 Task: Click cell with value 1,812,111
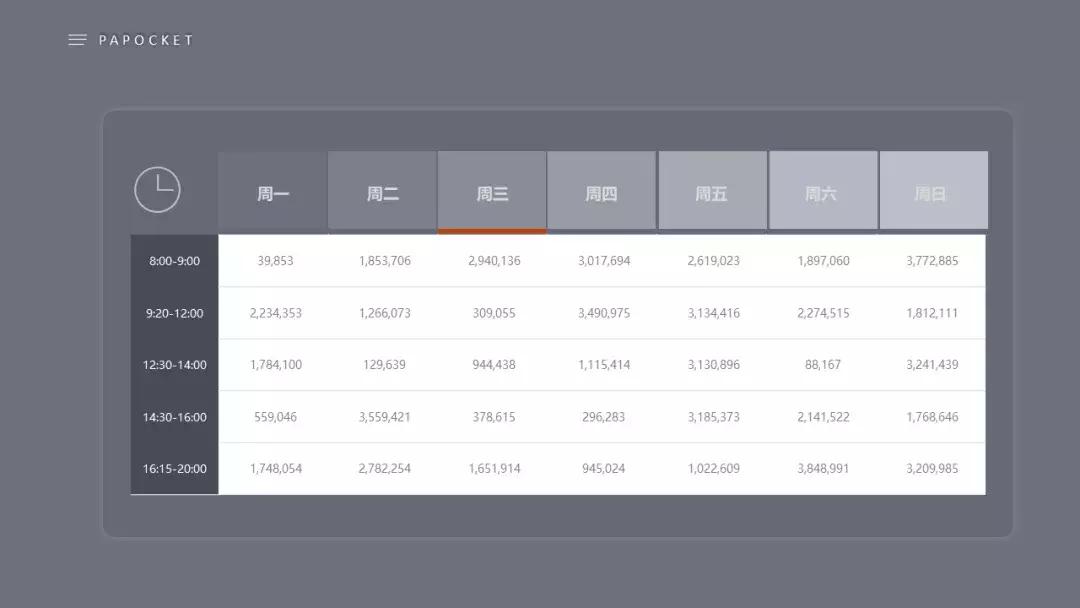(932, 313)
